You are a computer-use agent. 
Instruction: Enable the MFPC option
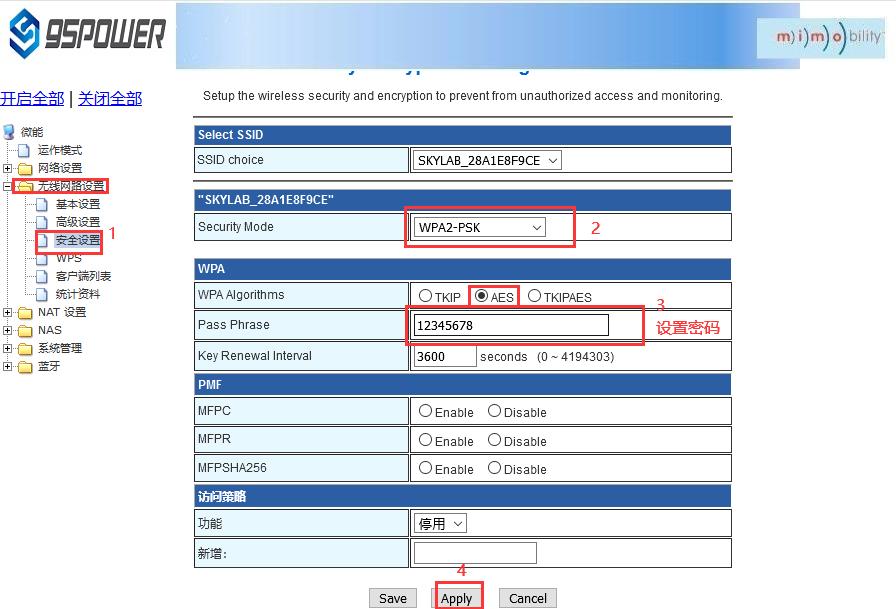pyautogui.click(x=426, y=411)
